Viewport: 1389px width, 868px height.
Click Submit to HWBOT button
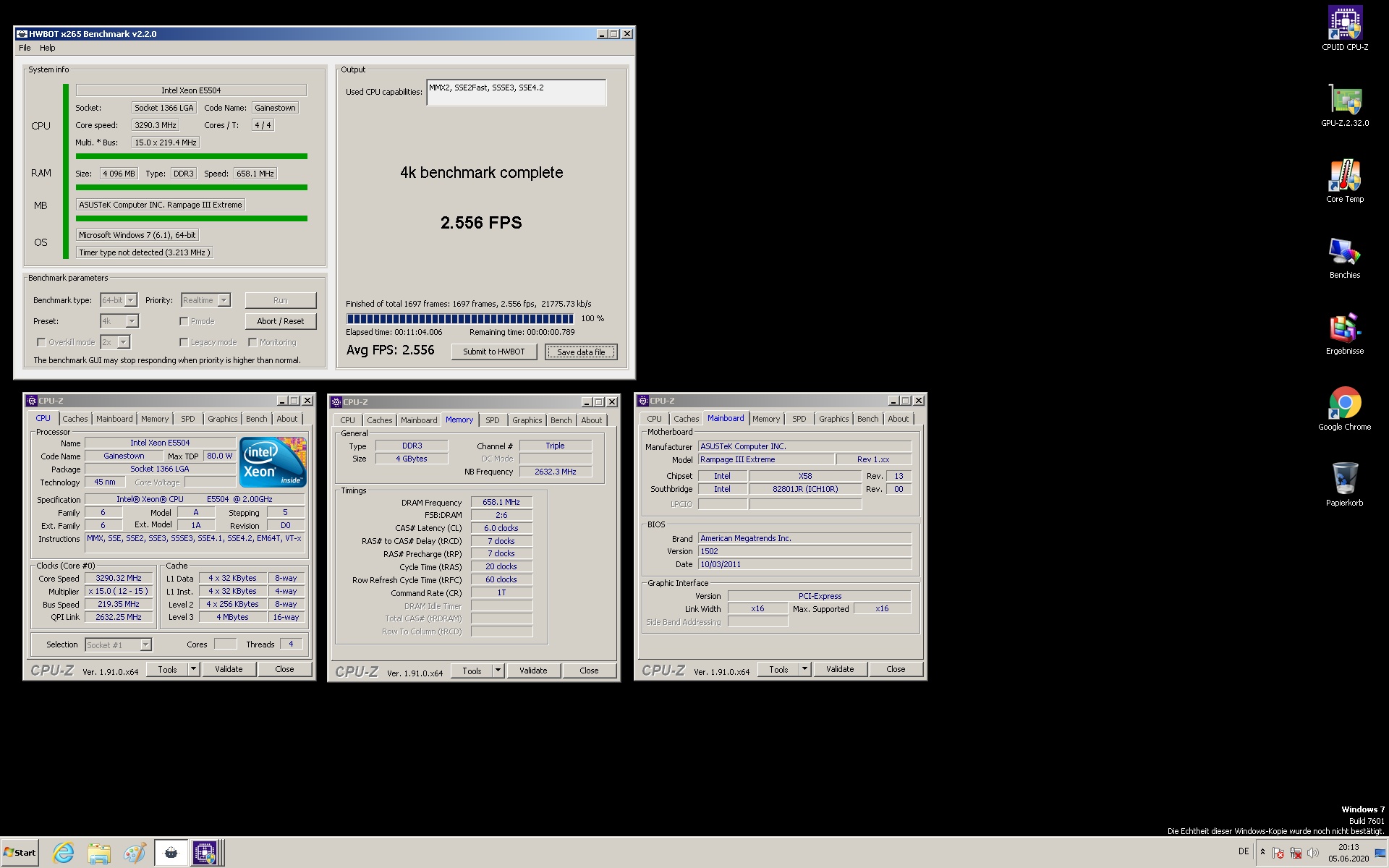click(x=494, y=352)
